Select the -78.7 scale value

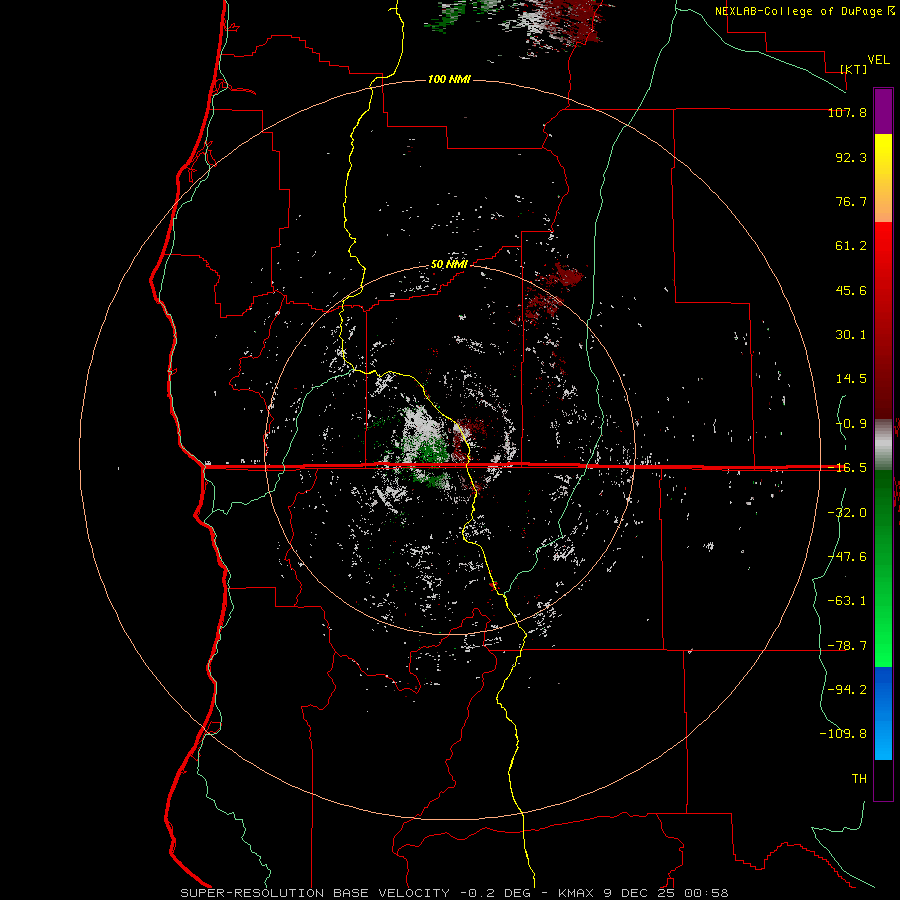(847, 645)
